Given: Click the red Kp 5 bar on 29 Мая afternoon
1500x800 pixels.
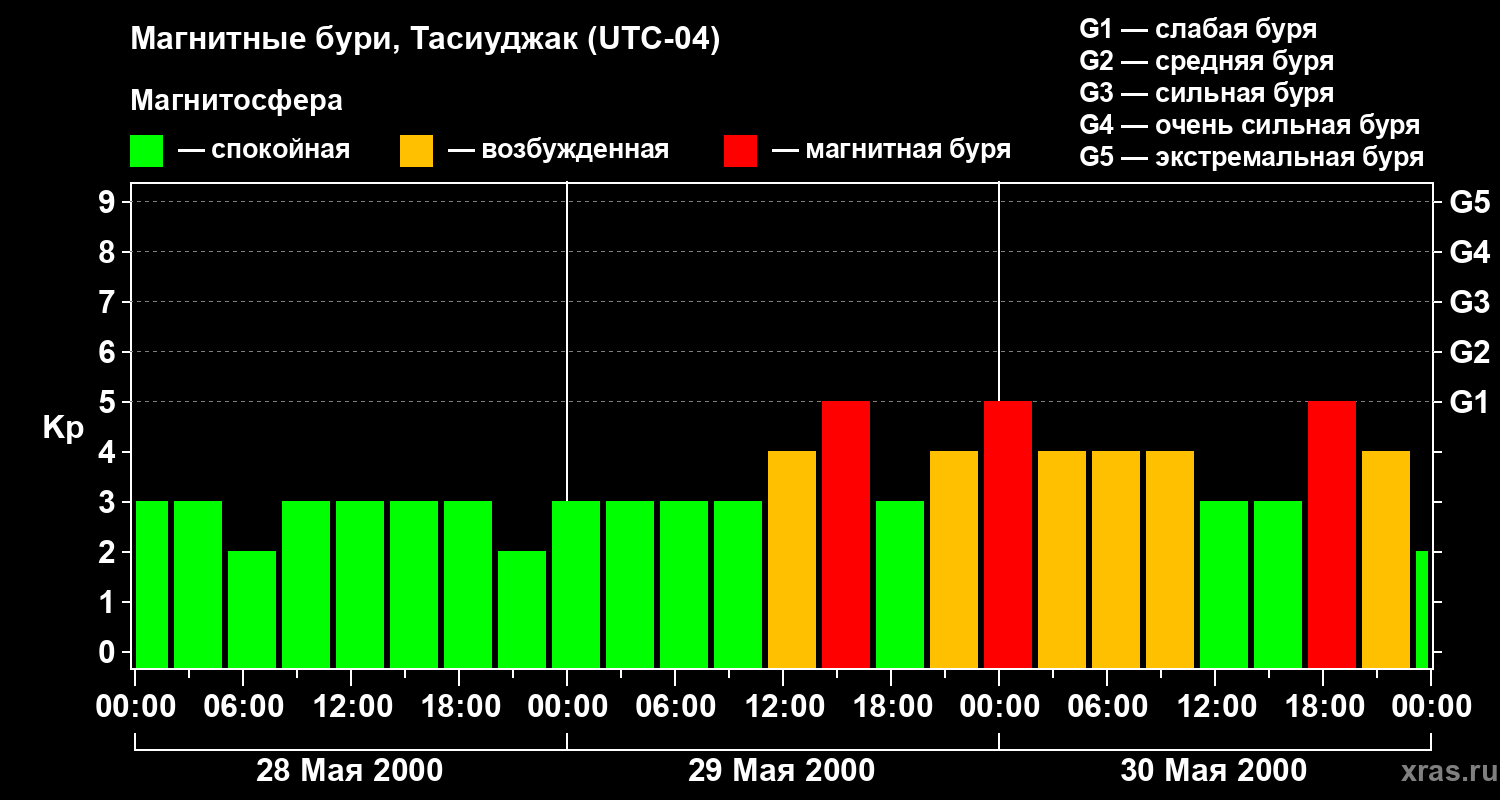Looking at the screenshot, I should click(846, 534).
